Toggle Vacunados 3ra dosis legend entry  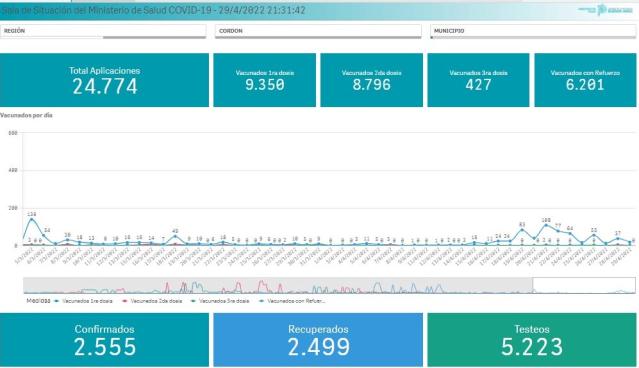pos(220,301)
